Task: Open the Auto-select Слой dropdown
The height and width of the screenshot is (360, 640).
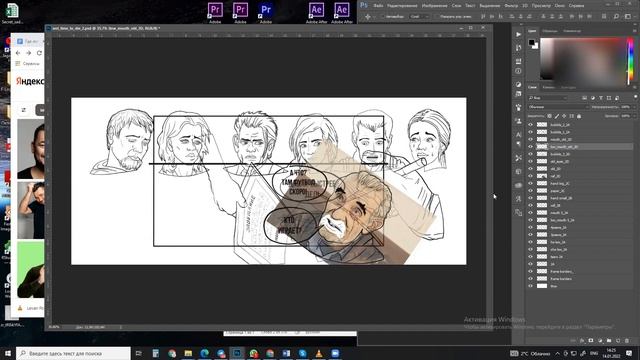Action: (x=419, y=17)
